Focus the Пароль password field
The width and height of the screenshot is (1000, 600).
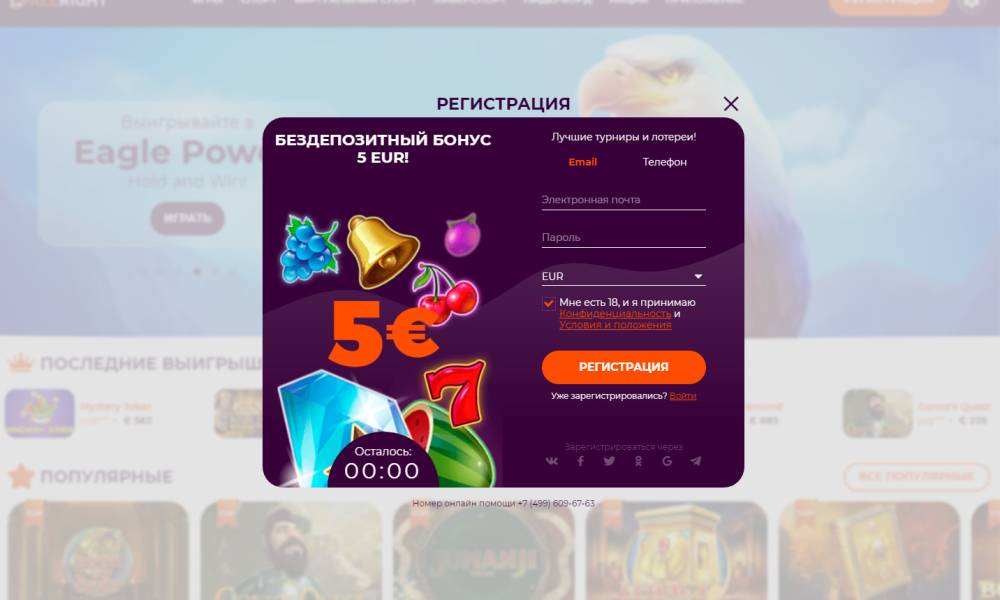click(623, 238)
